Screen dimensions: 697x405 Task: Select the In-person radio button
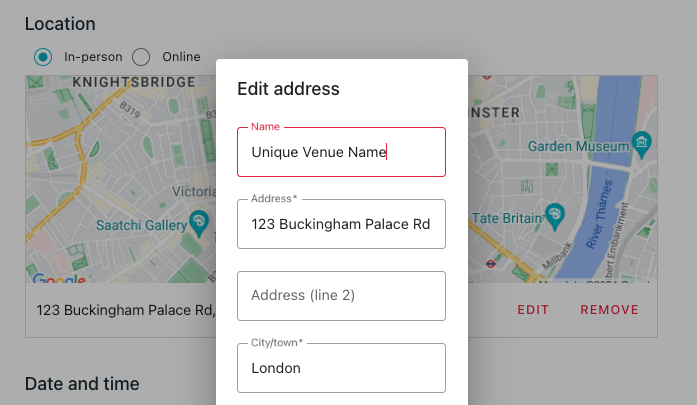(x=43, y=57)
